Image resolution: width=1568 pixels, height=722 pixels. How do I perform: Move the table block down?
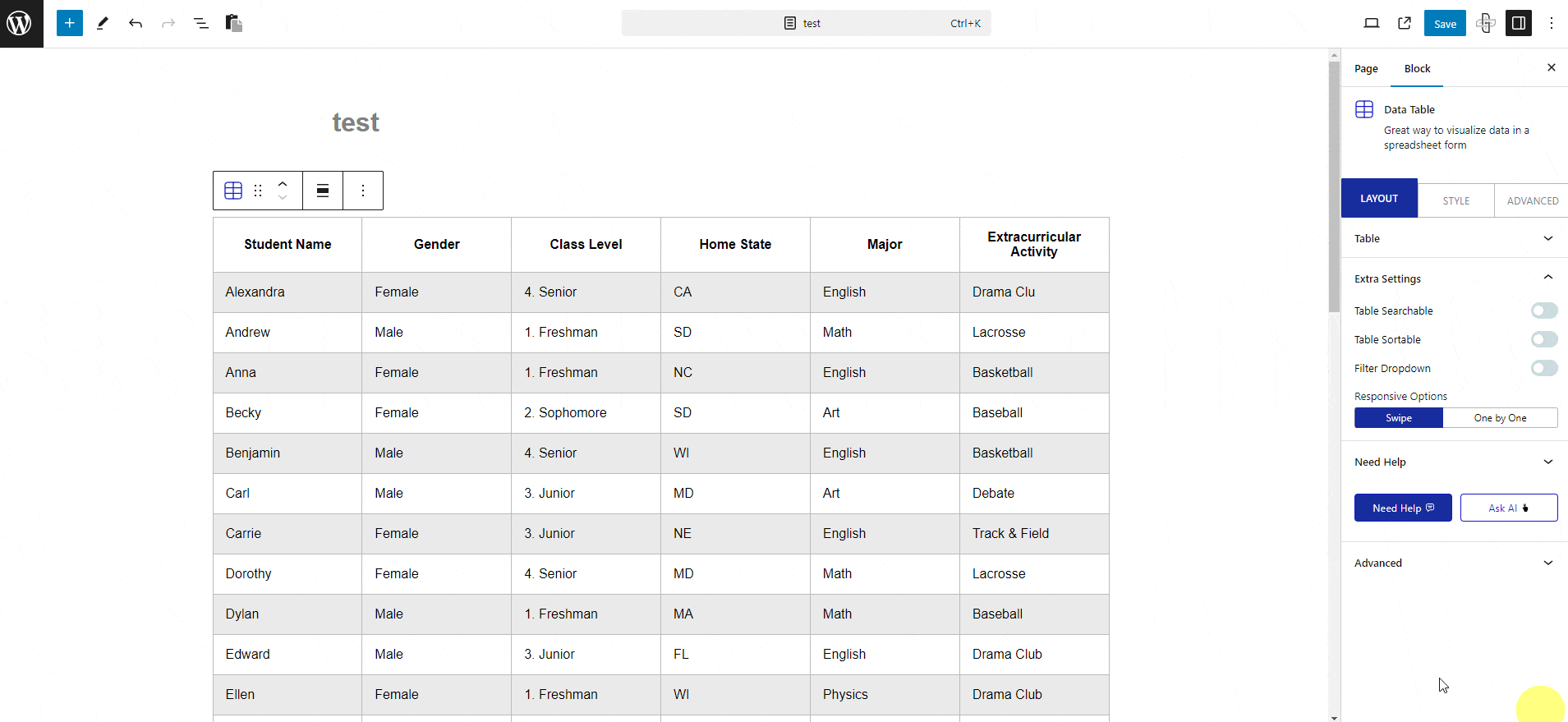click(283, 197)
